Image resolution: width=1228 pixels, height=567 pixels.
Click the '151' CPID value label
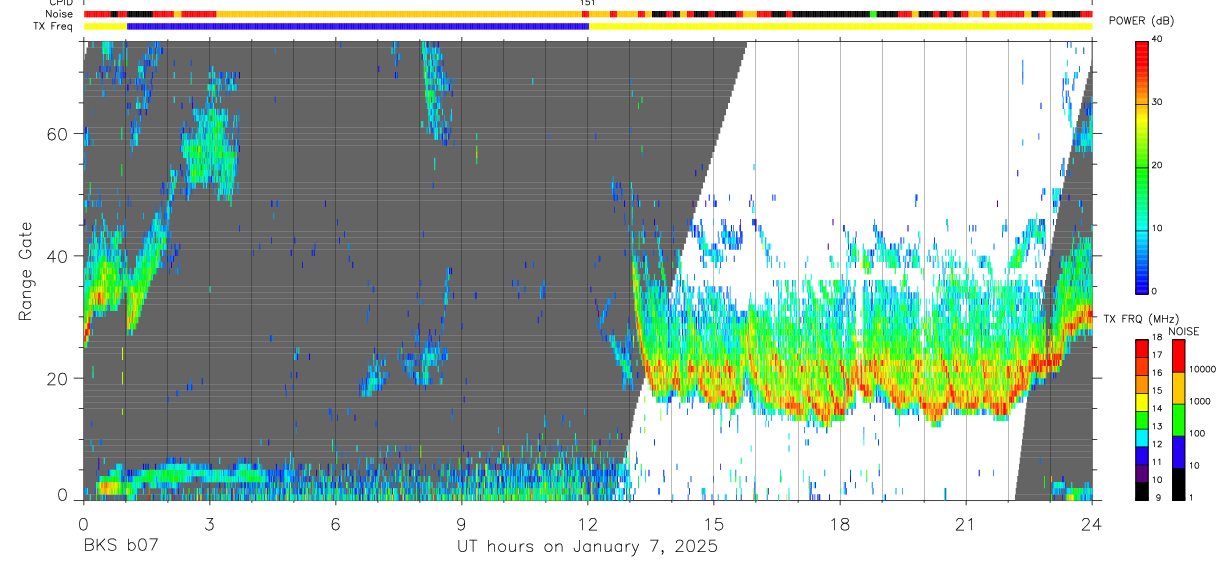point(588,3)
